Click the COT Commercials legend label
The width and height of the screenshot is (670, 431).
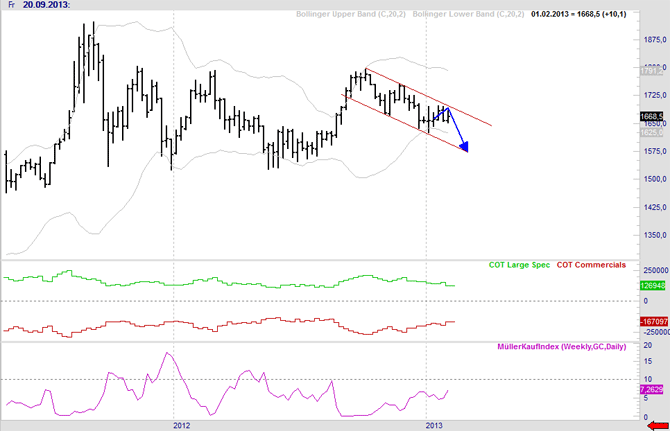tap(590, 265)
